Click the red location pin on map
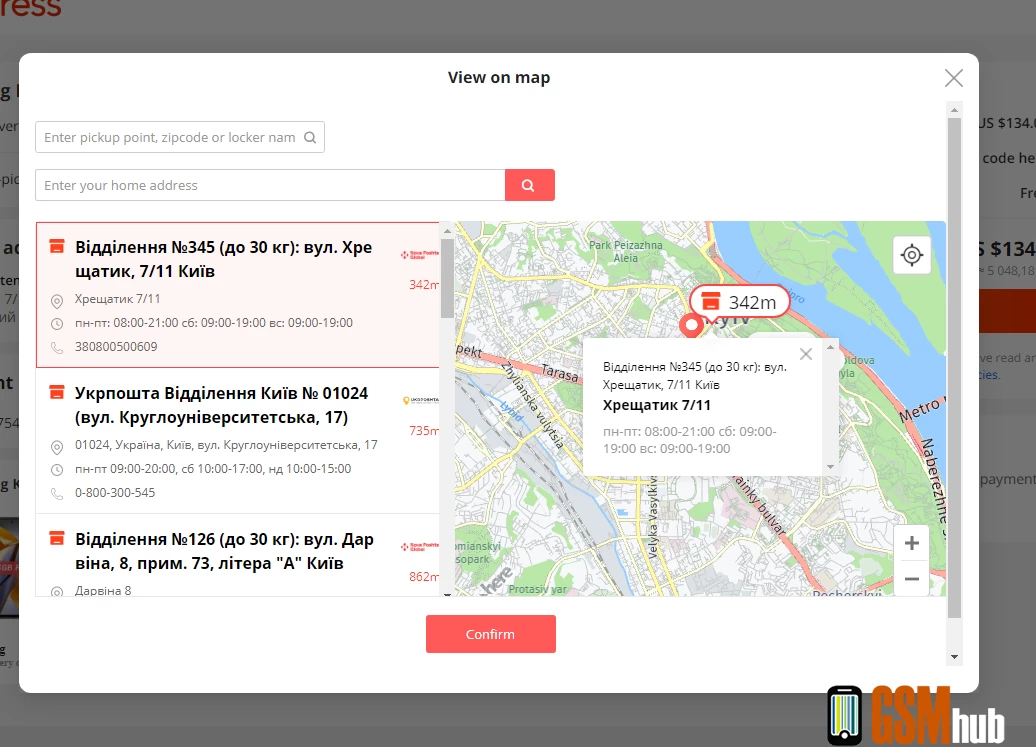1036x747 pixels. pos(689,325)
